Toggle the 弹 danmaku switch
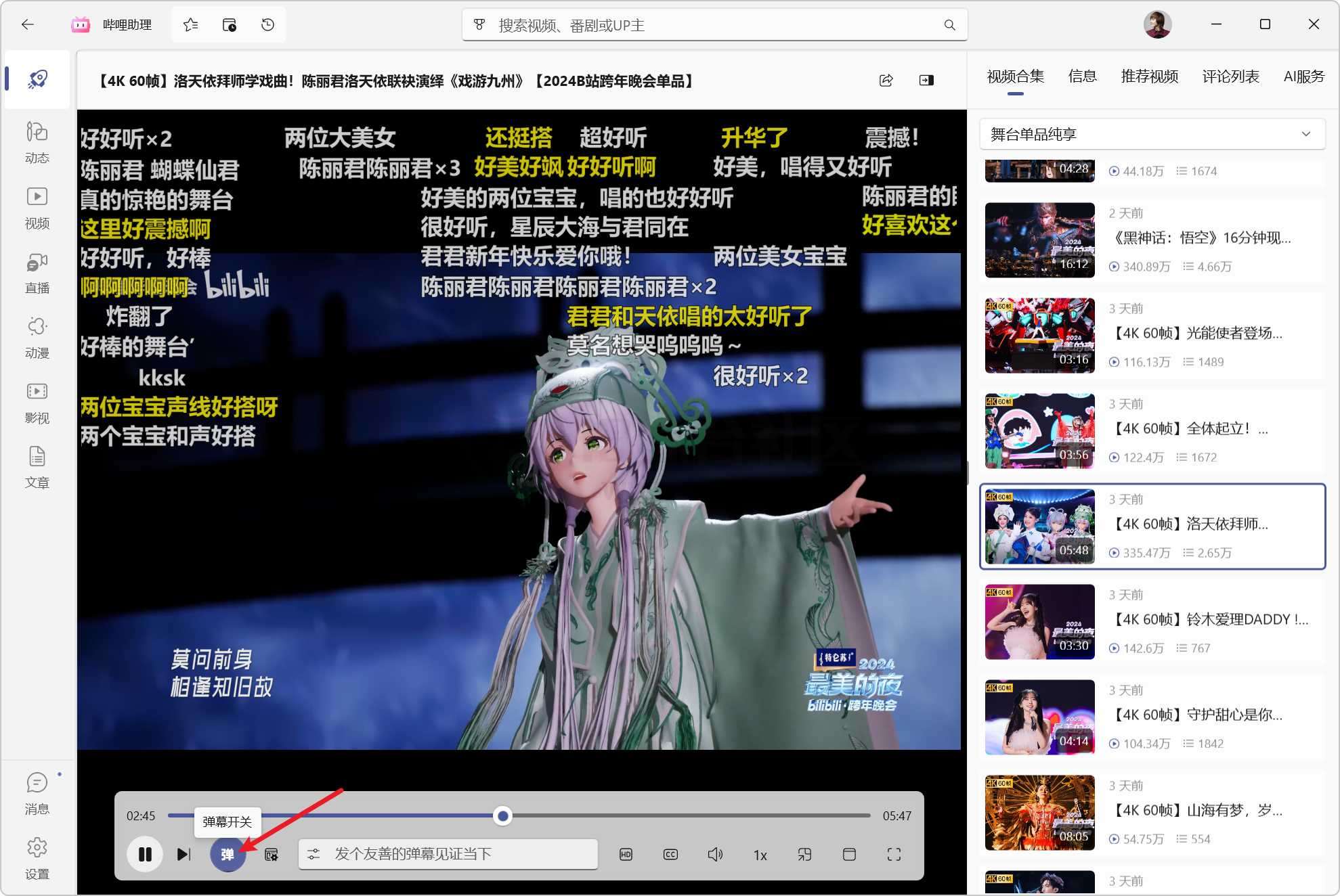 point(228,854)
